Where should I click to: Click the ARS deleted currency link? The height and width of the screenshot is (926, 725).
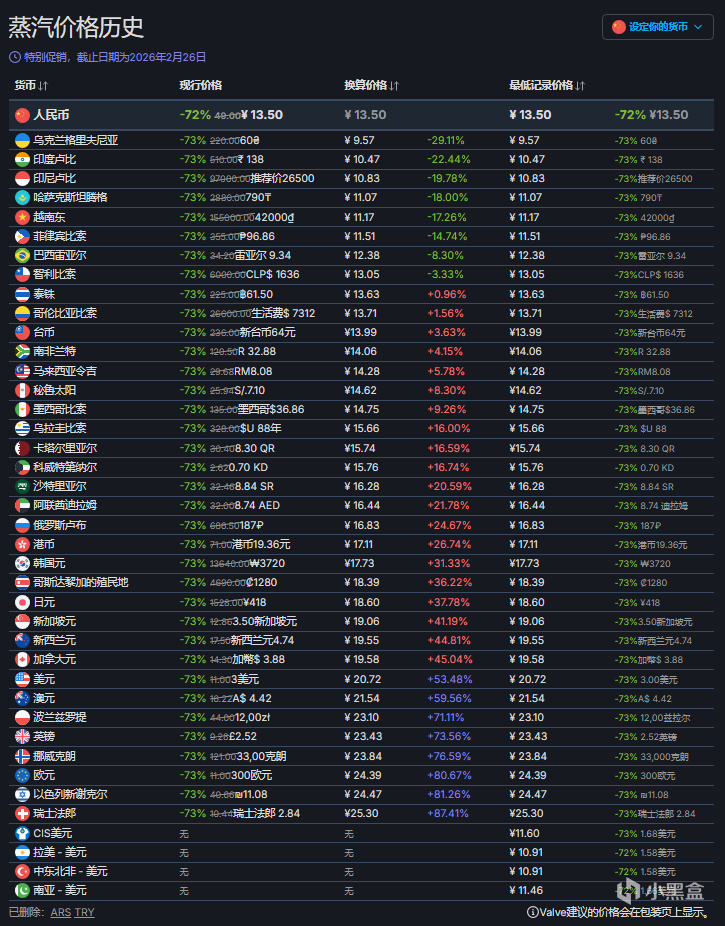(x=61, y=912)
